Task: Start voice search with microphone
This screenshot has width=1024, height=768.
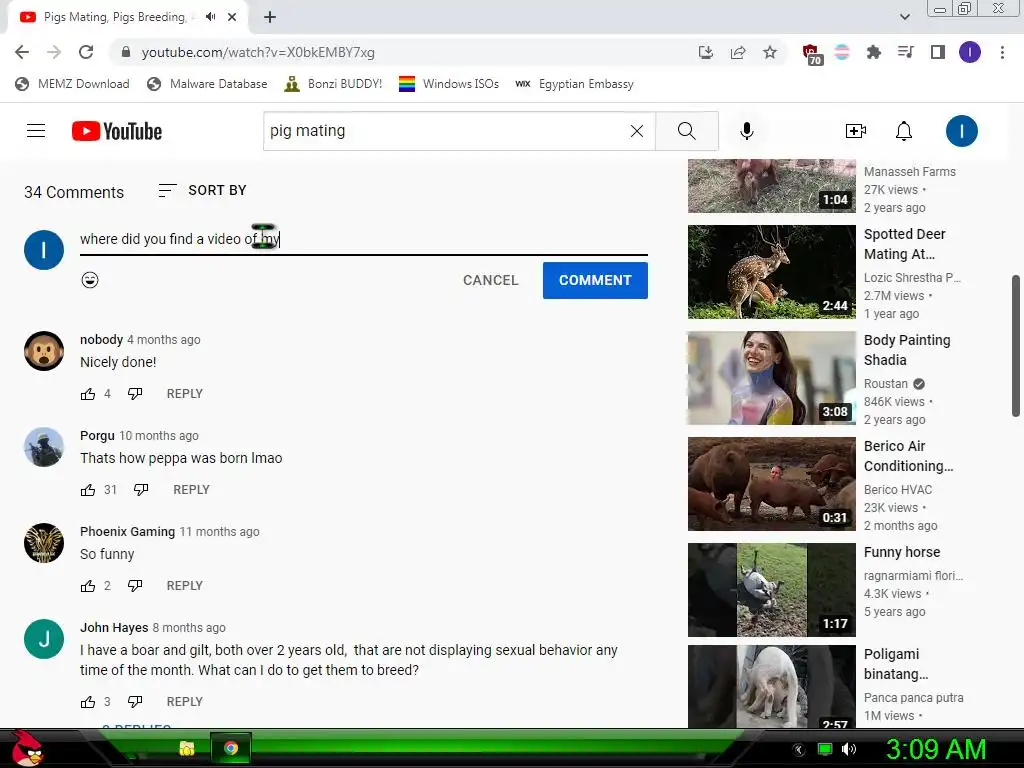Action: [746, 131]
